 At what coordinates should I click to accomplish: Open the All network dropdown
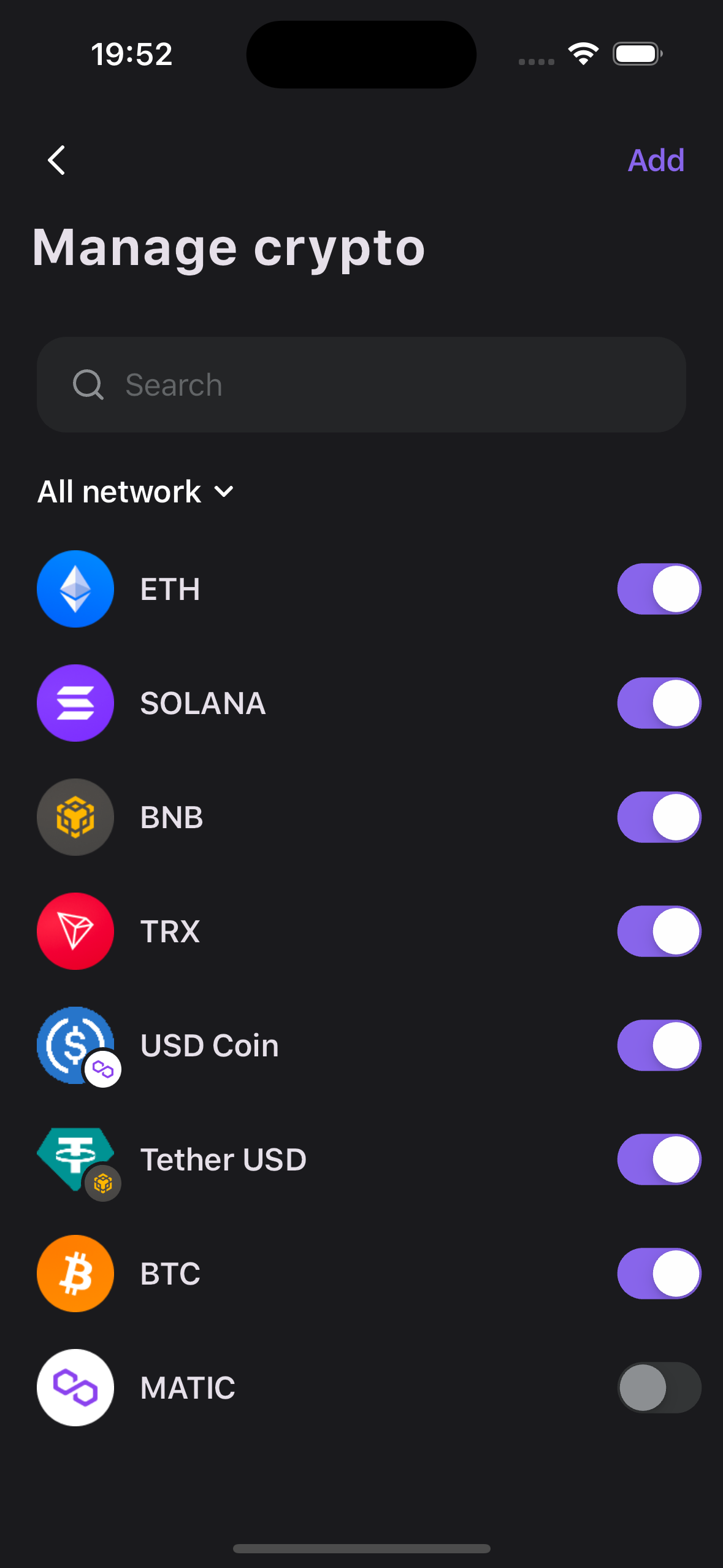coord(136,491)
